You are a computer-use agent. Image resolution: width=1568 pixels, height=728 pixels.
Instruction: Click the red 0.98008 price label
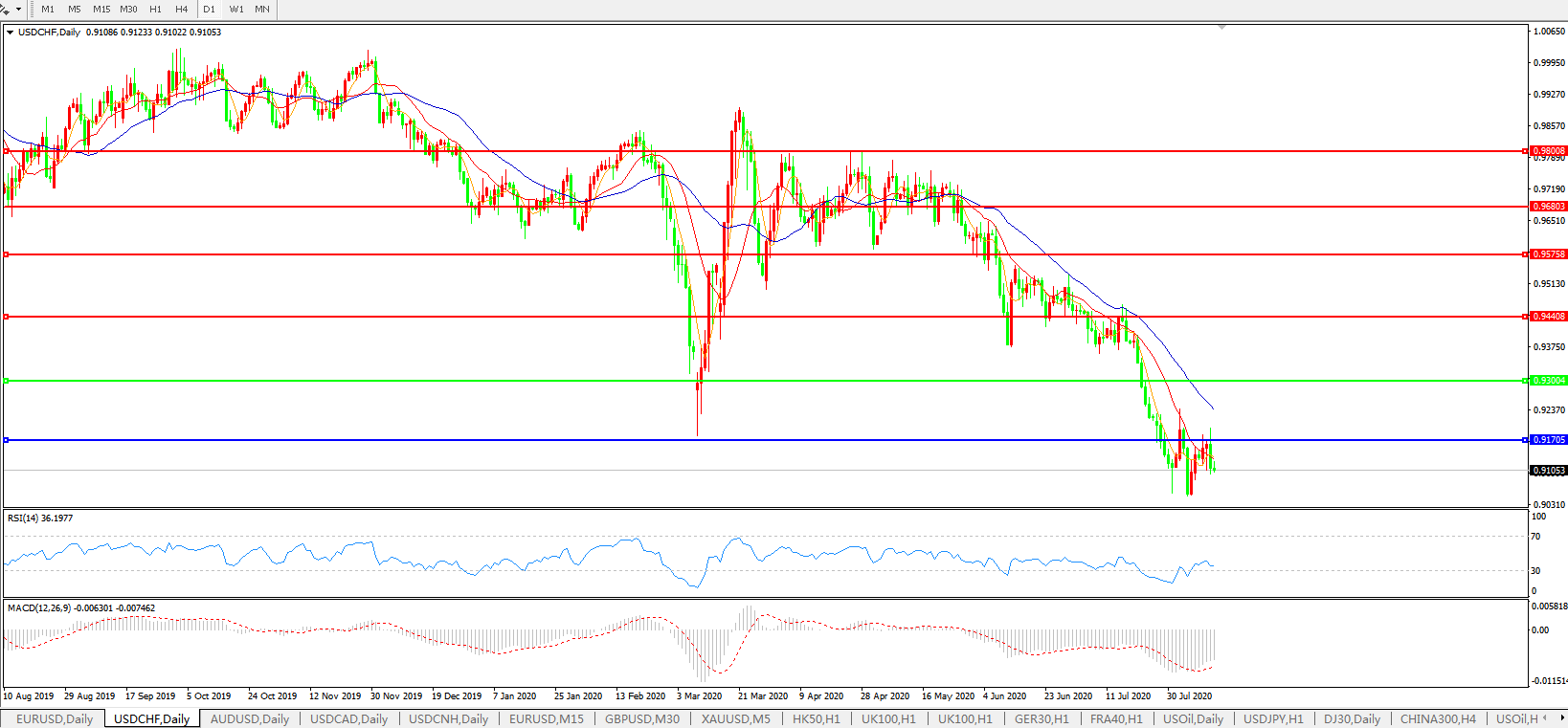[x=1548, y=151]
